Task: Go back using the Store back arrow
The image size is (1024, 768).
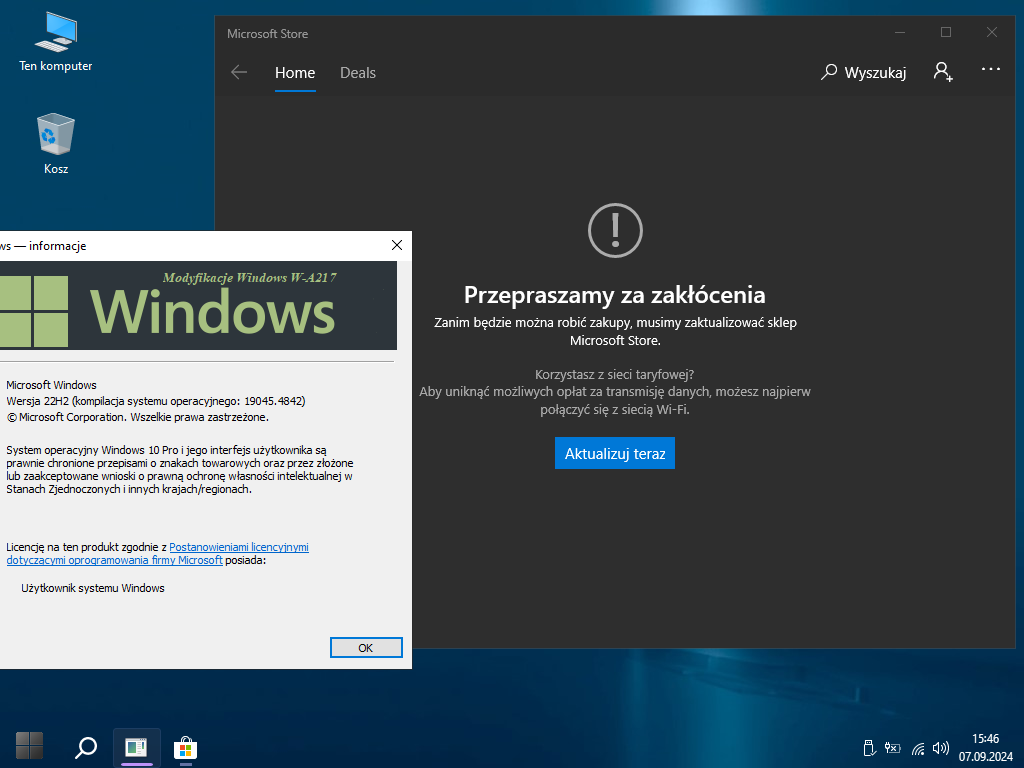Action: [239, 72]
